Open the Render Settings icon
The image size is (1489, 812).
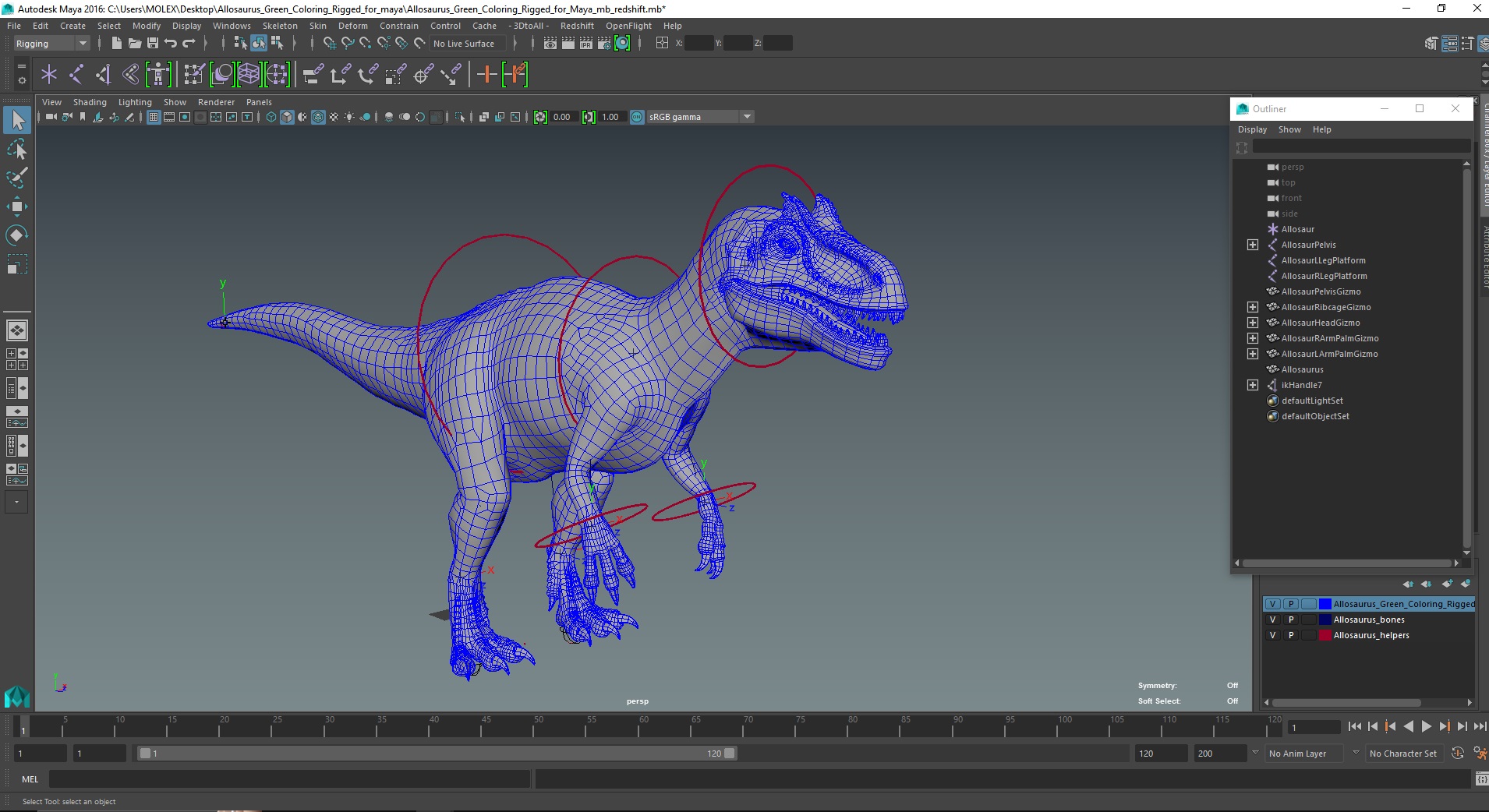click(x=604, y=44)
